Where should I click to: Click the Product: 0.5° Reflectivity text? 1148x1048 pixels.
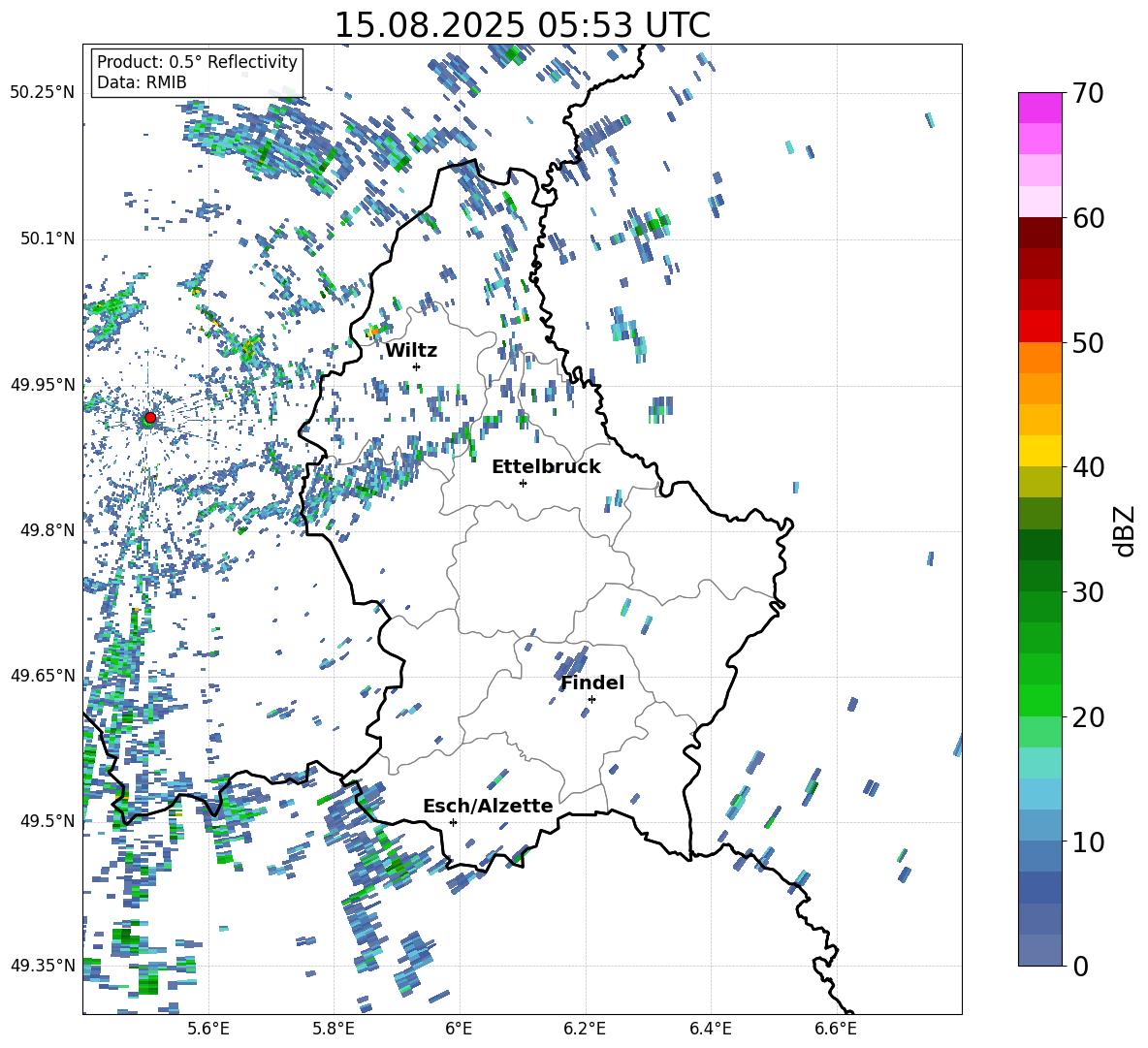pos(197,62)
